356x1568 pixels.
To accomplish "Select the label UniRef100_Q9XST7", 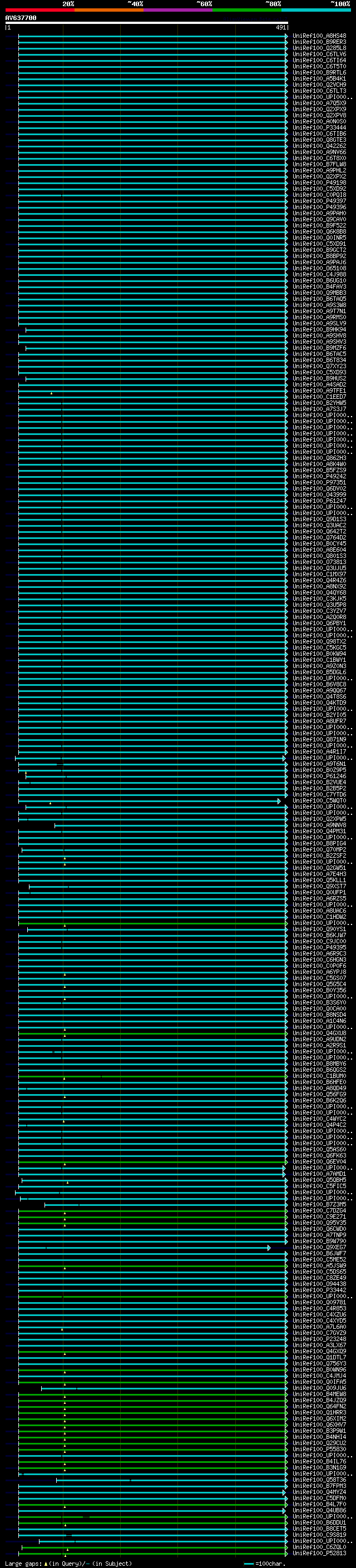I will click(x=319, y=886).
